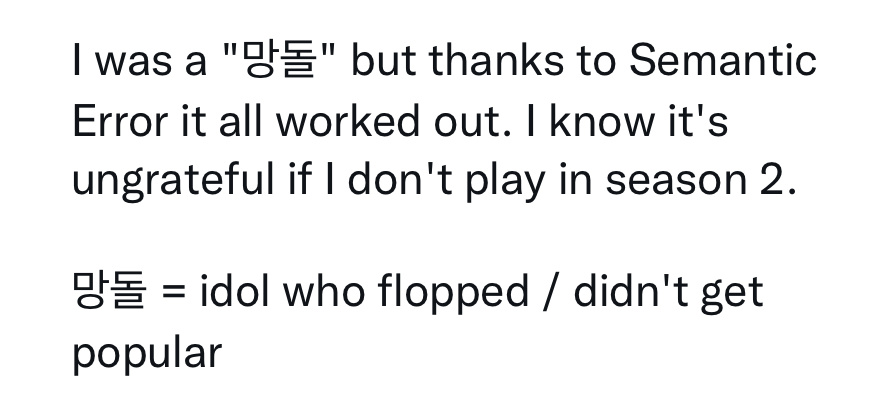Click the word "popular" on the last line

(x=148, y=354)
